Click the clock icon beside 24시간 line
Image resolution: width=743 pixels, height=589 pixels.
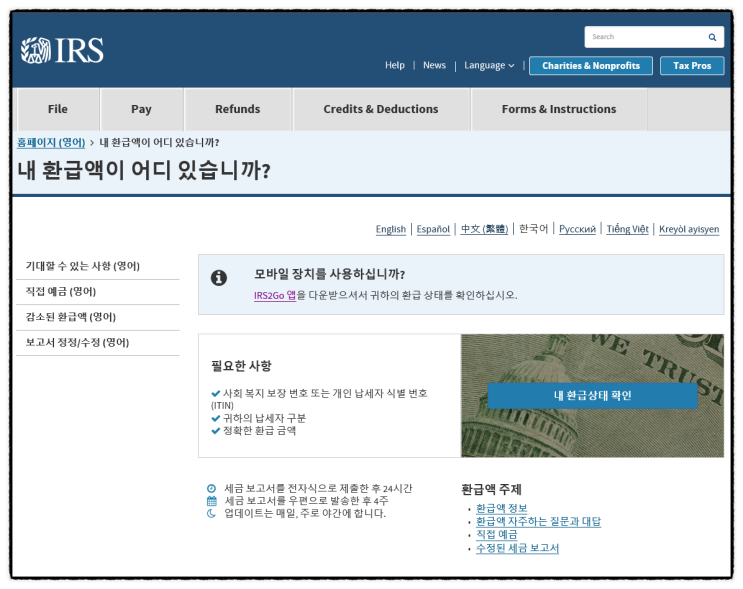pyautogui.click(x=211, y=489)
